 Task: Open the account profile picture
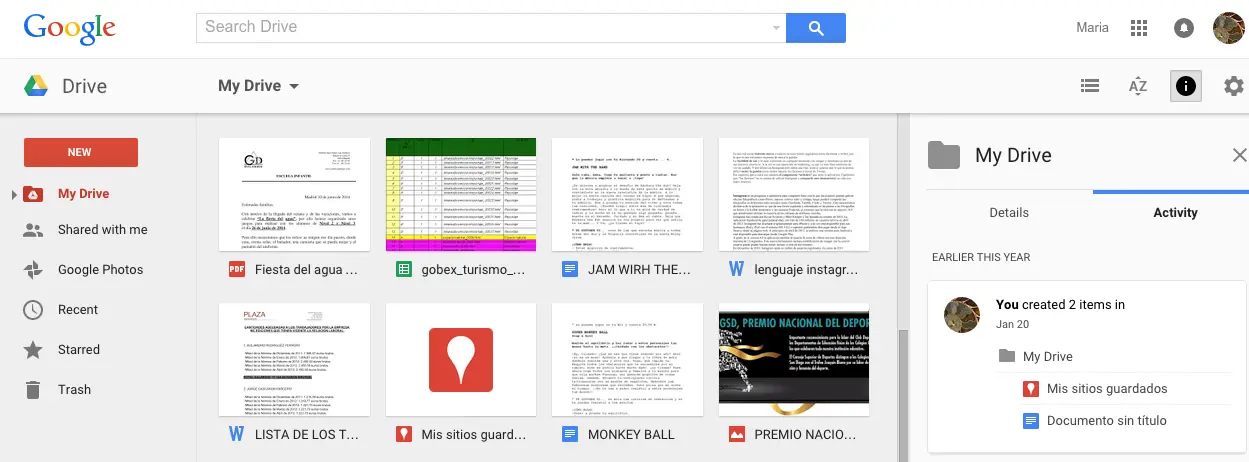[x=1228, y=28]
